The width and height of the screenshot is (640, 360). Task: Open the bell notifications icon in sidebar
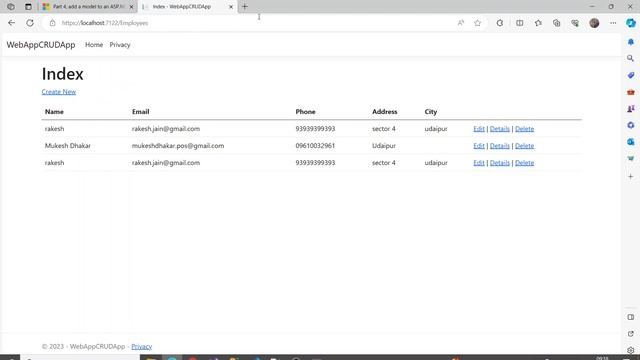click(x=631, y=42)
